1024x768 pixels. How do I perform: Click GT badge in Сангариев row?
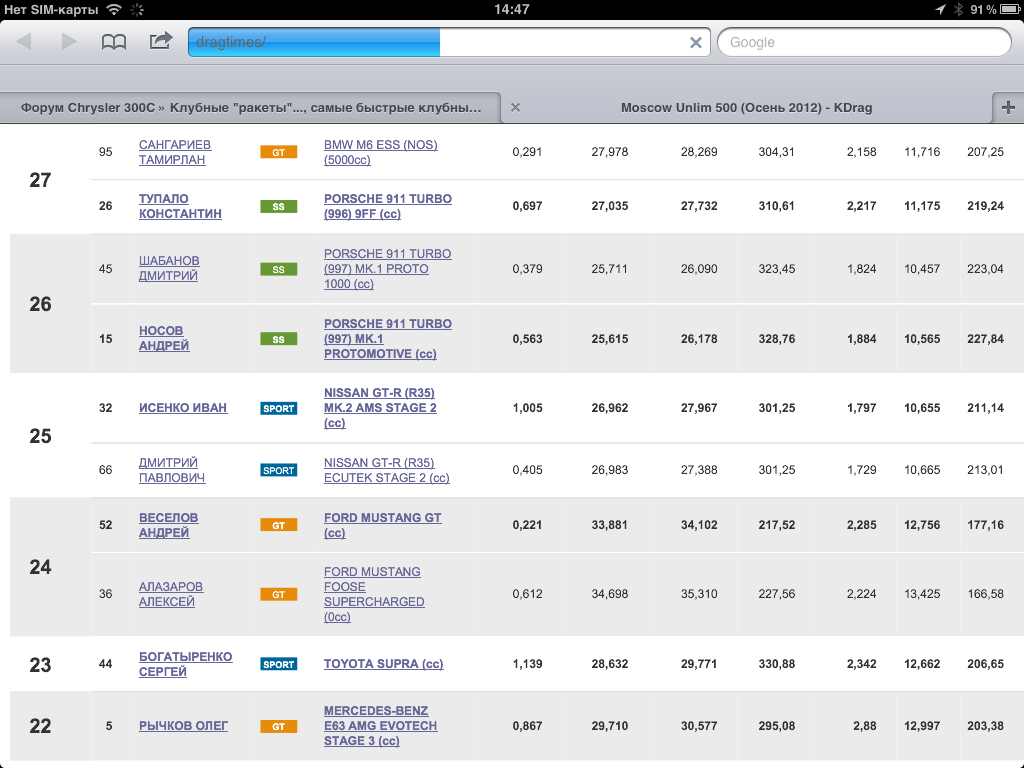278,152
